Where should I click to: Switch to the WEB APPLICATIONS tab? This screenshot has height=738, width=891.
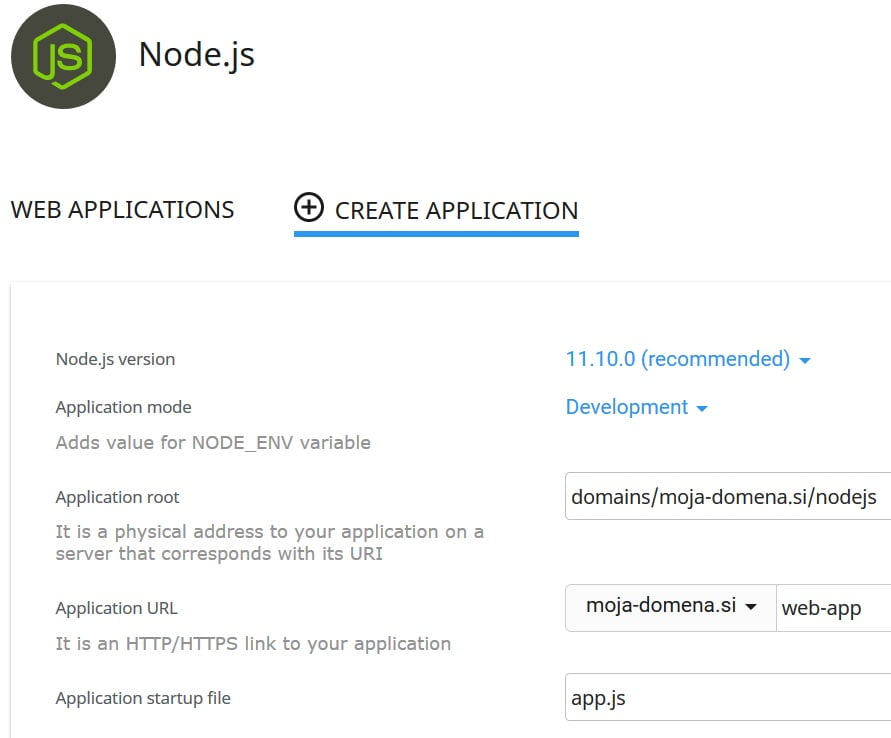tap(122, 209)
